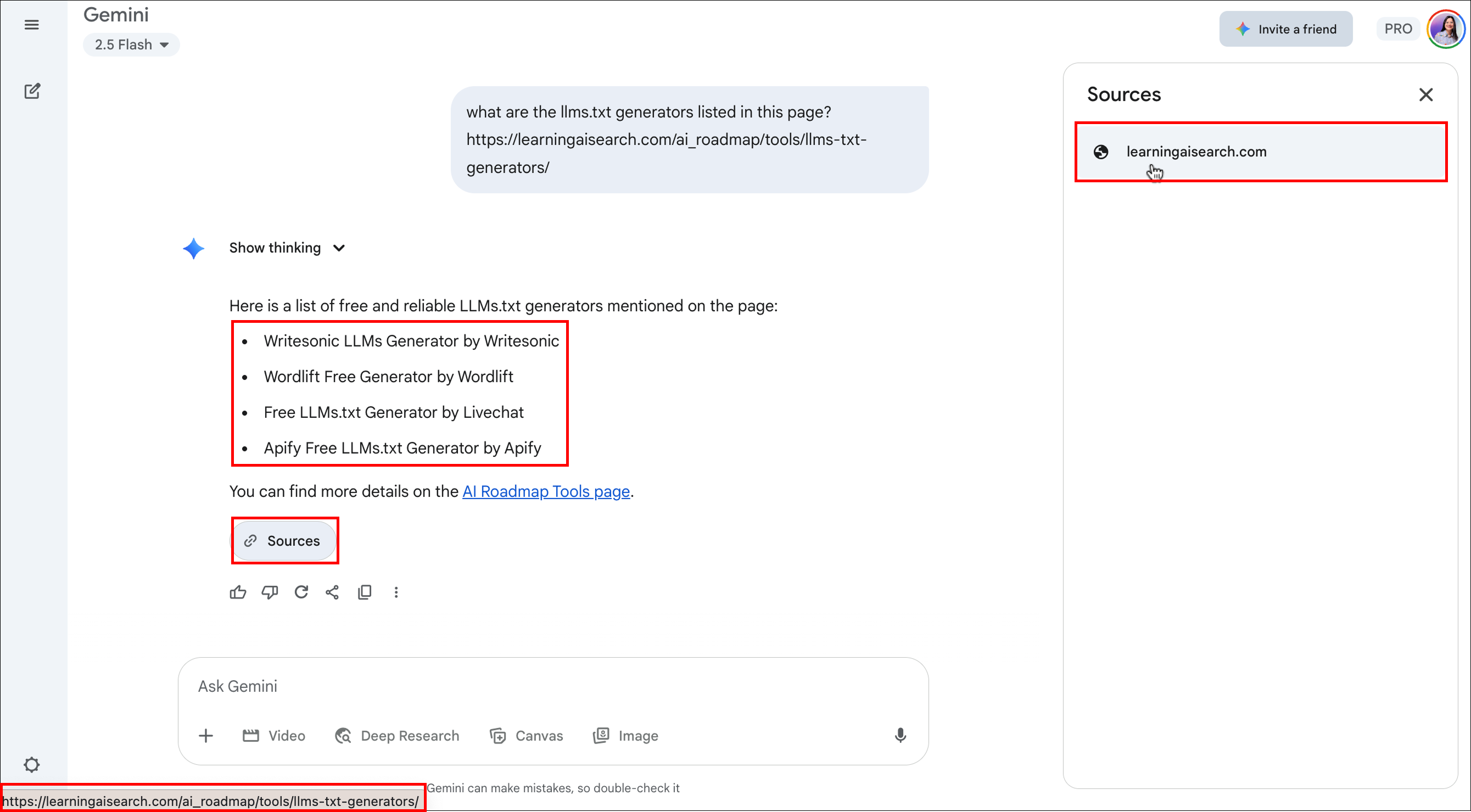Open the plus attachment menu

point(205,736)
